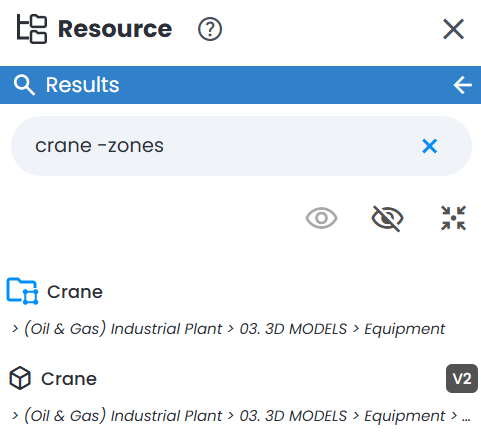Click inside the crane -zones search field
Viewport: 481px width, 436px height.
click(x=241, y=146)
